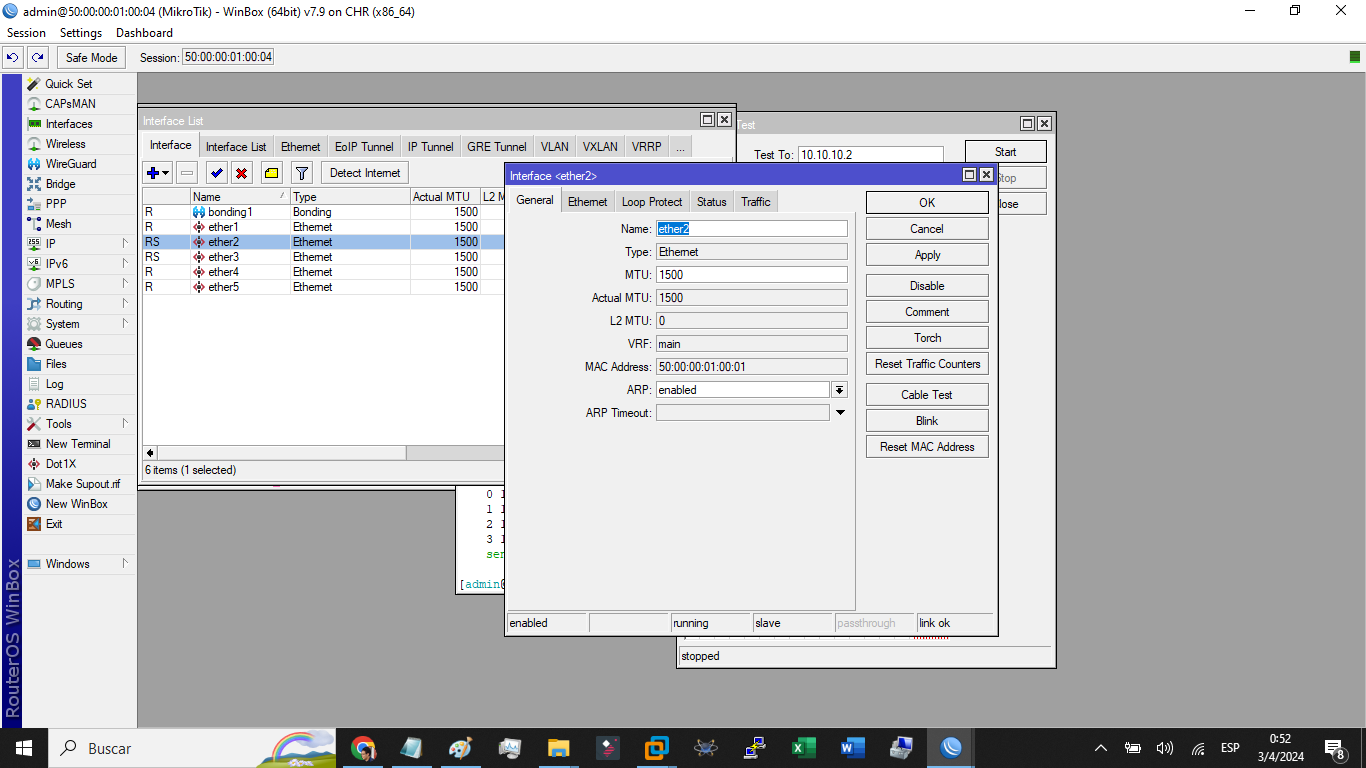Image resolution: width=1366 pixels, height=768 pixels.
Task: Open New WinBox from sidebar
Action: (x=76, y=504)
